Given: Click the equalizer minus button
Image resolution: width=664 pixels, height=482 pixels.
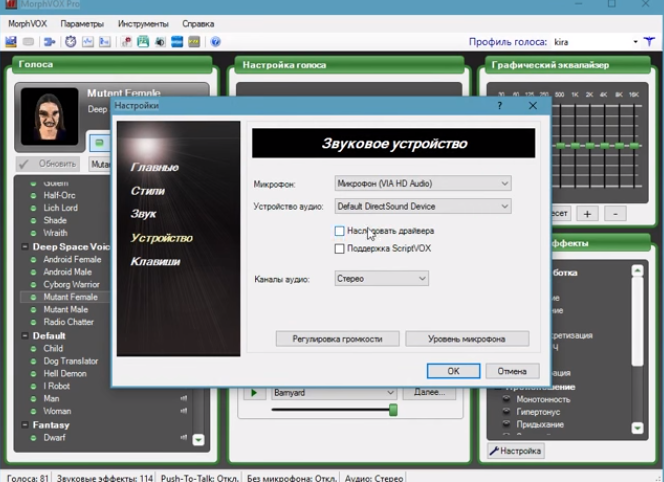Looking at the screenshot, I should [x=615, y=214].
